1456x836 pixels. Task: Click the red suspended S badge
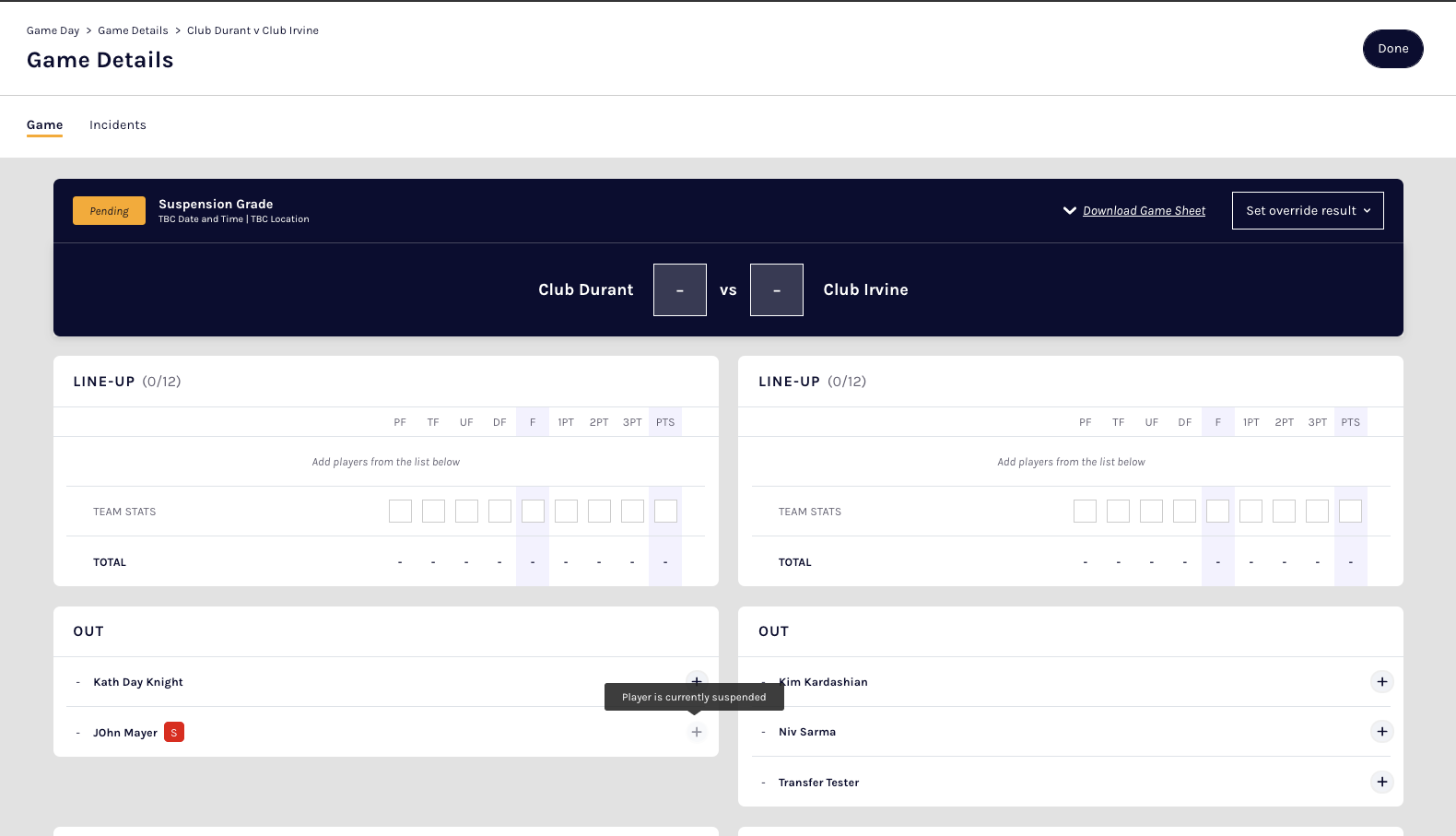coord(174,733)
